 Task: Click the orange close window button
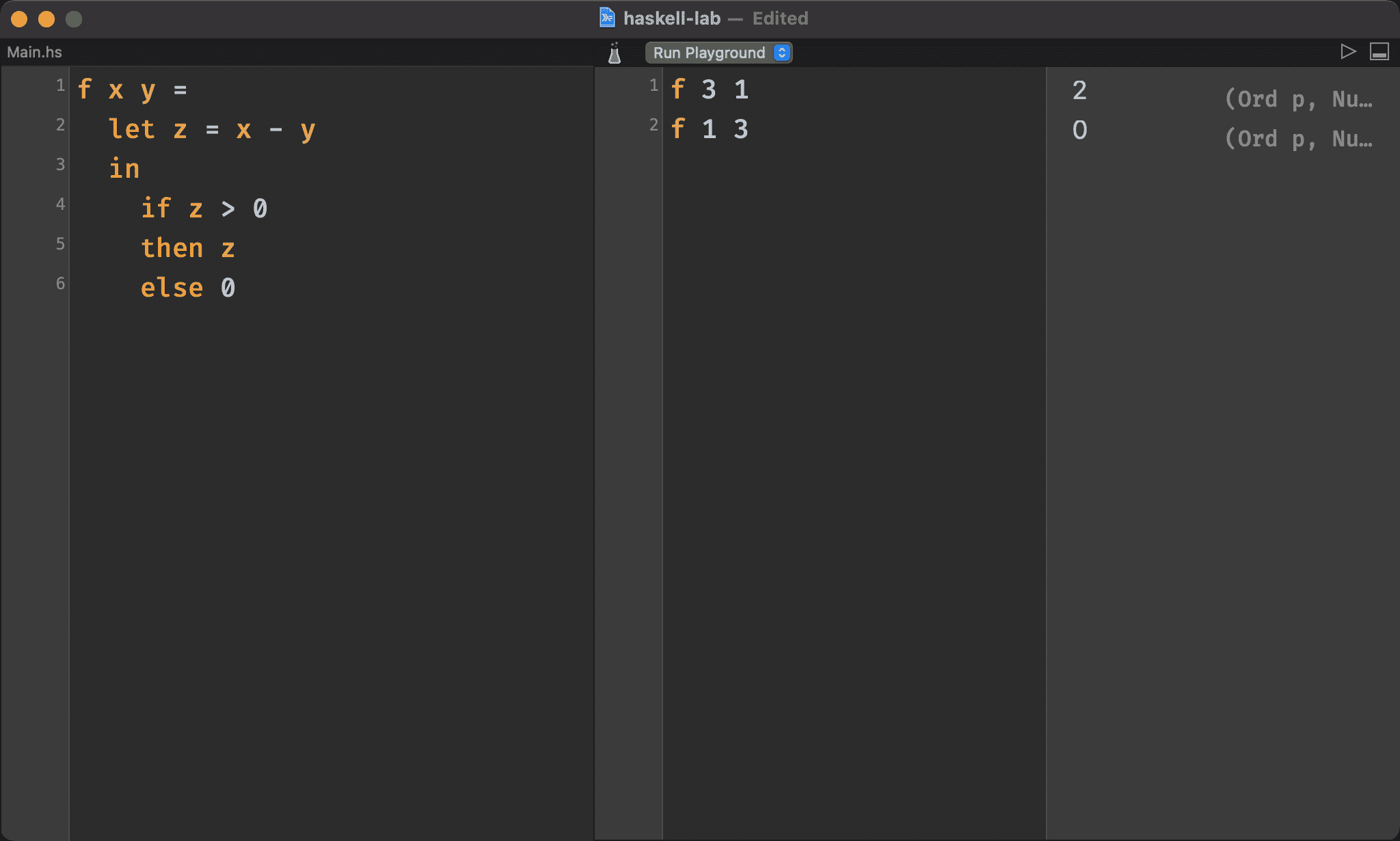tap(19, 19)
